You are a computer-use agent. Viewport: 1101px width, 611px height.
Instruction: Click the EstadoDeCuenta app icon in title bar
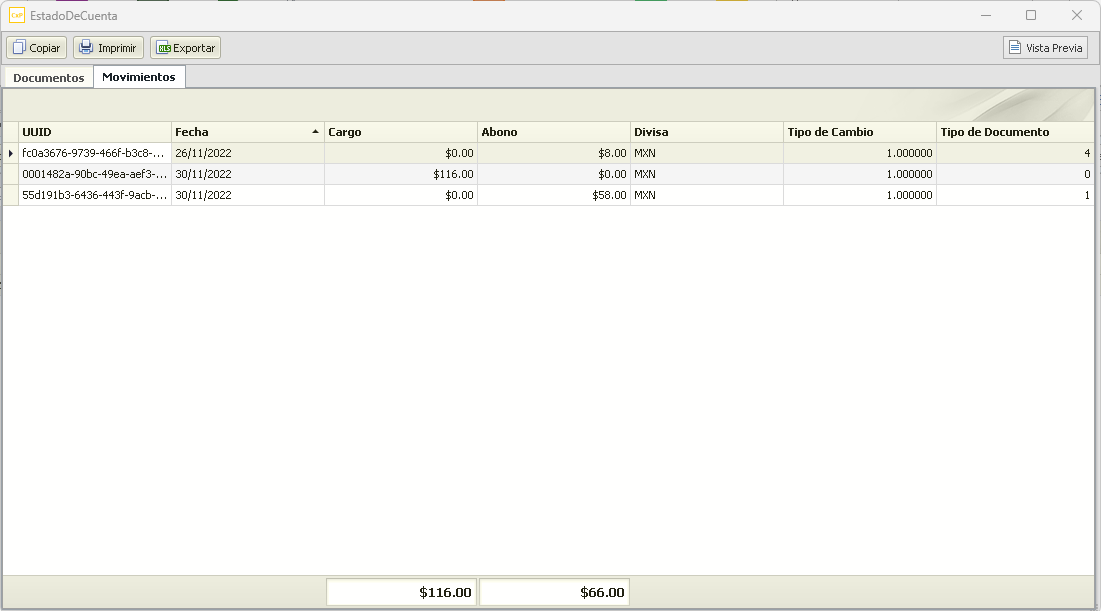coord(17,15)
